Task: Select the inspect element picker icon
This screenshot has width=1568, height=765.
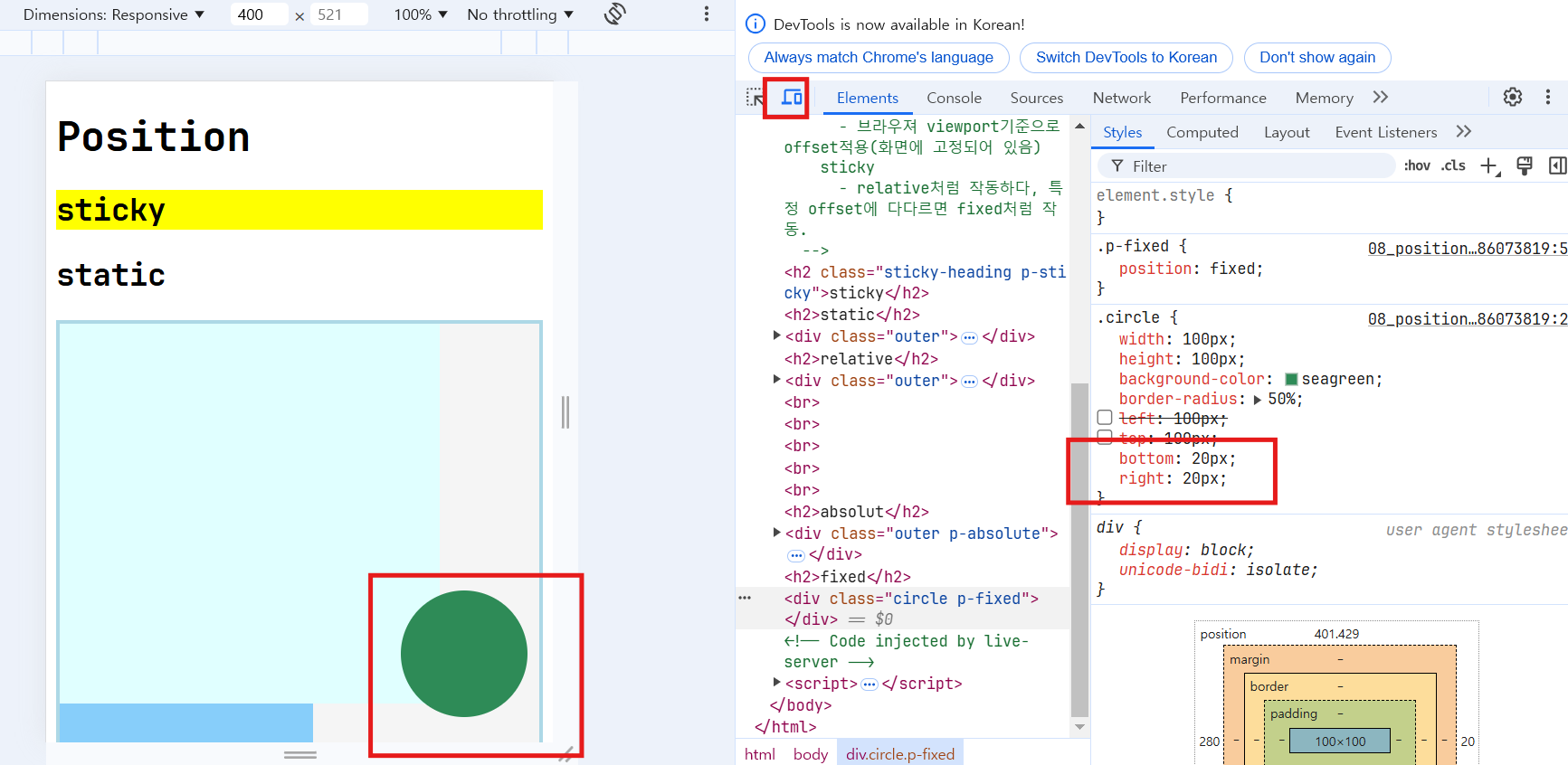Action: coord(754,98)
